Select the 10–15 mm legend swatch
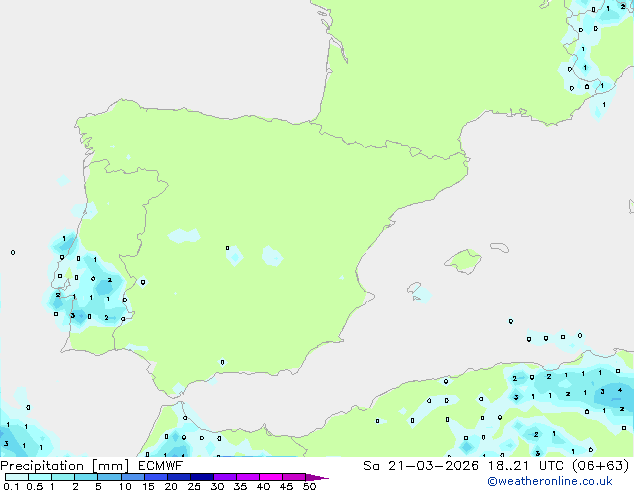The width and height of the screenshot is (634, 490). 132,477
